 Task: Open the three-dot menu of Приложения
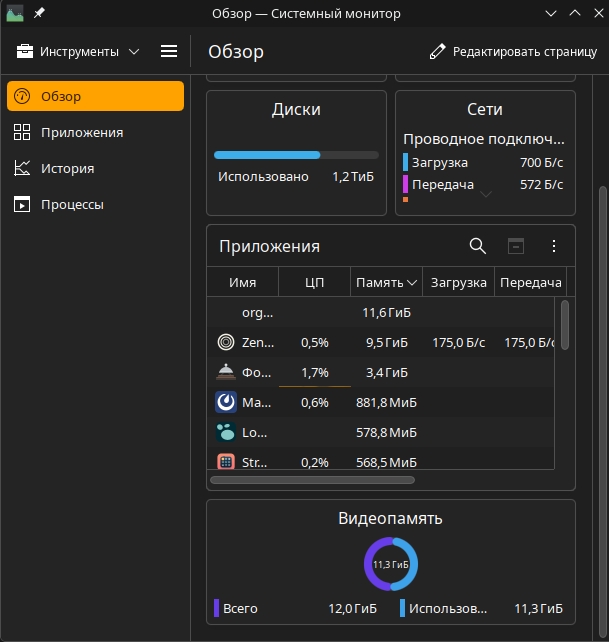[554, 246]
